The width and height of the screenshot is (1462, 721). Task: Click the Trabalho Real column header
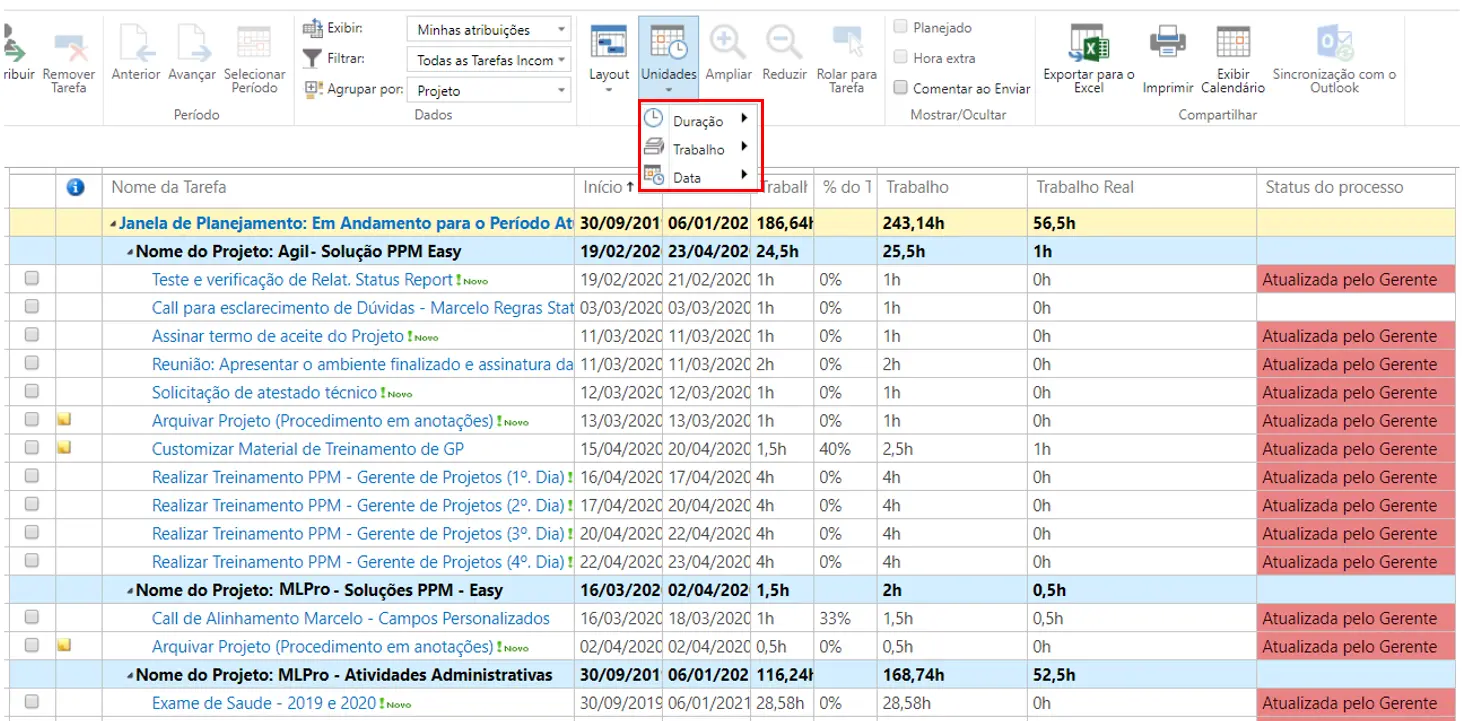(1085, 187)
